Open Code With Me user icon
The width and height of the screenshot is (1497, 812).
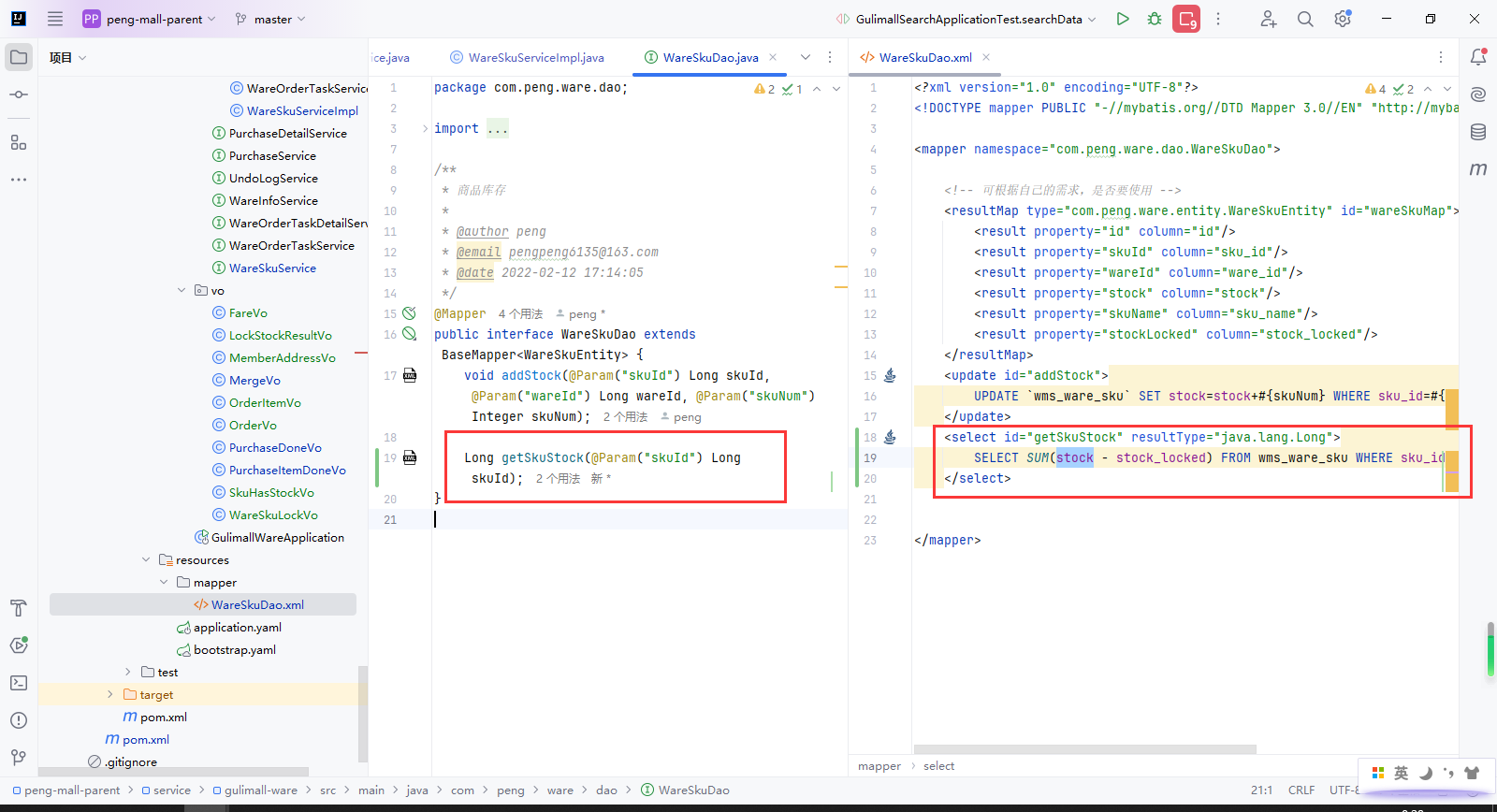point(1268,19)
